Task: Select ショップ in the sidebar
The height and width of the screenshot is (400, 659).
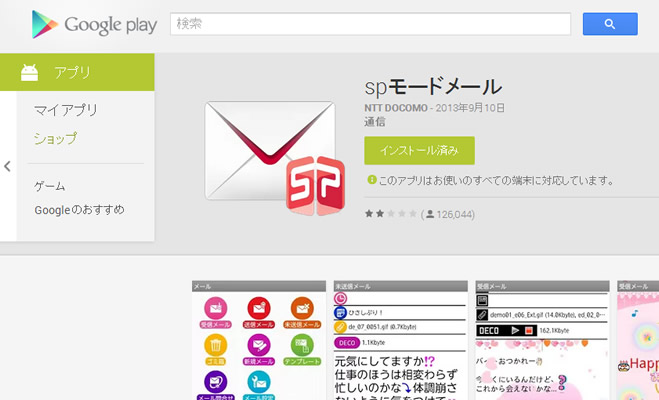Action: [x=55, y=138]
